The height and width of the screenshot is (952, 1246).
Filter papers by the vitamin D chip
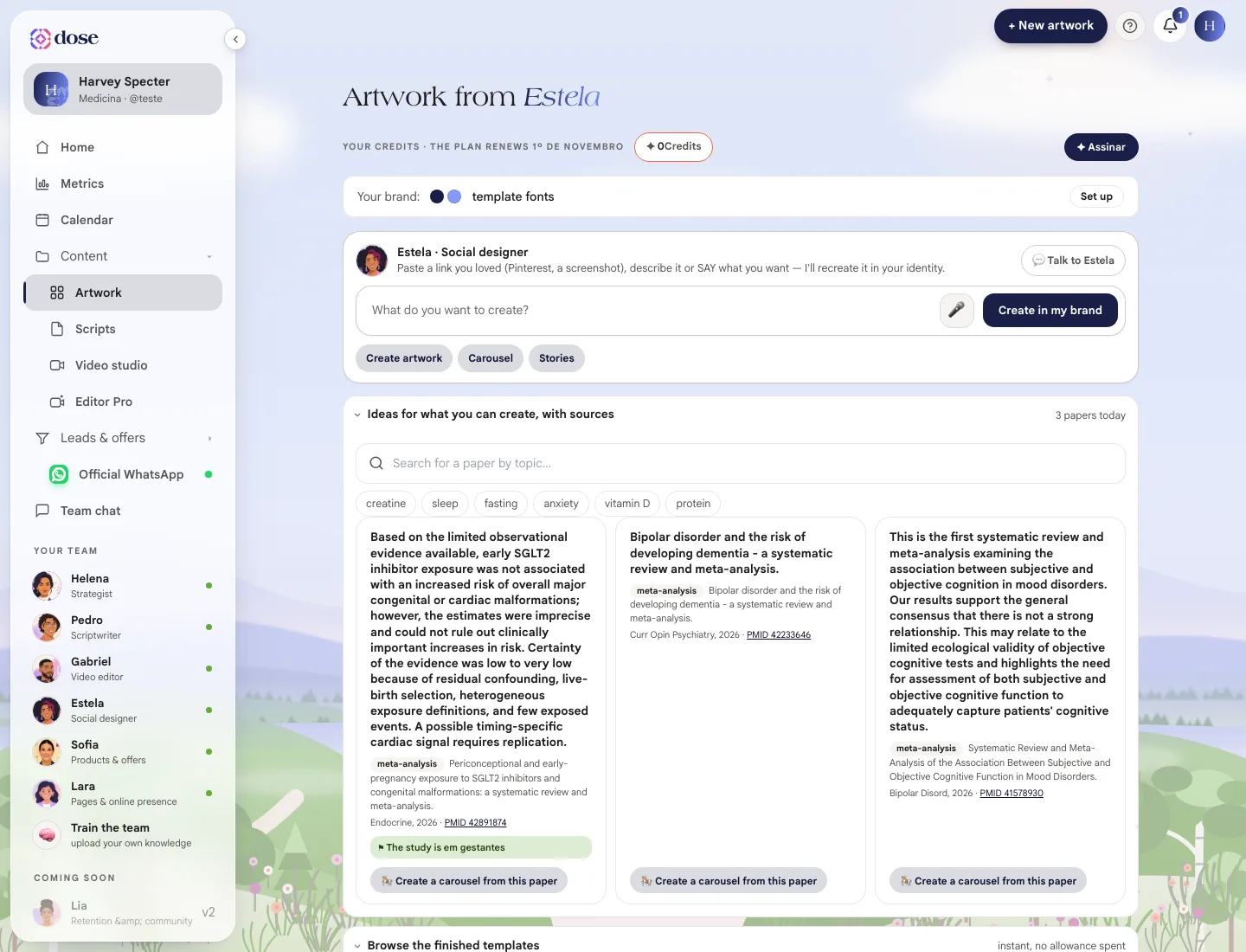point(627,504)
